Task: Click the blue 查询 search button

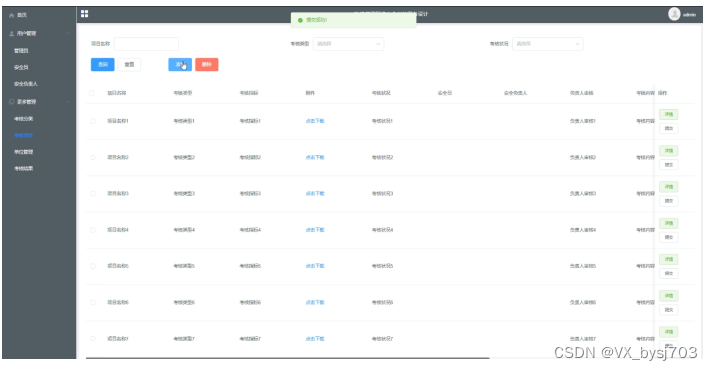Action: click(x=103, y=64)
